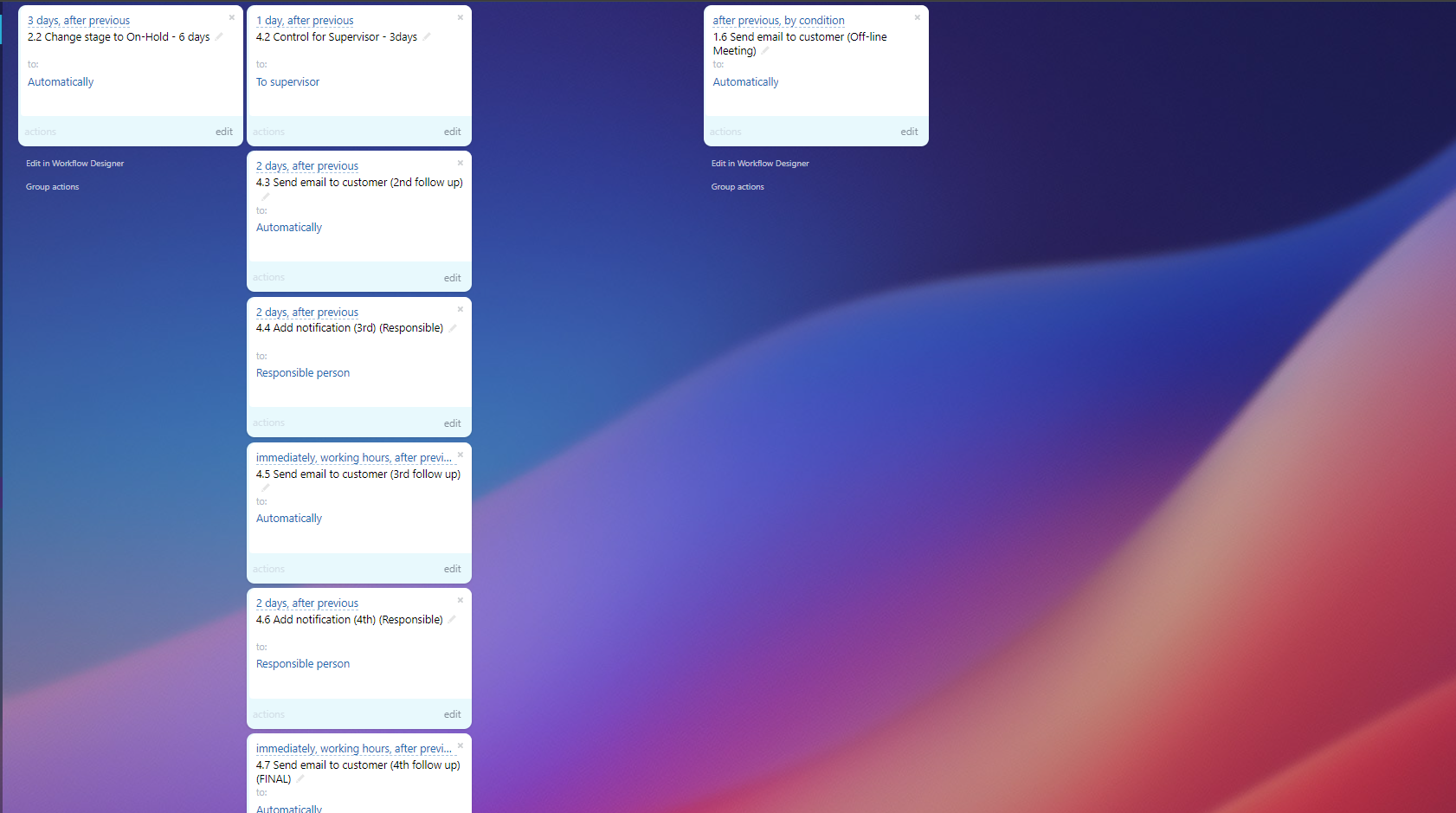
Task: Click pencil icon for 1.6 Send email rule
Action: point(765,51)
